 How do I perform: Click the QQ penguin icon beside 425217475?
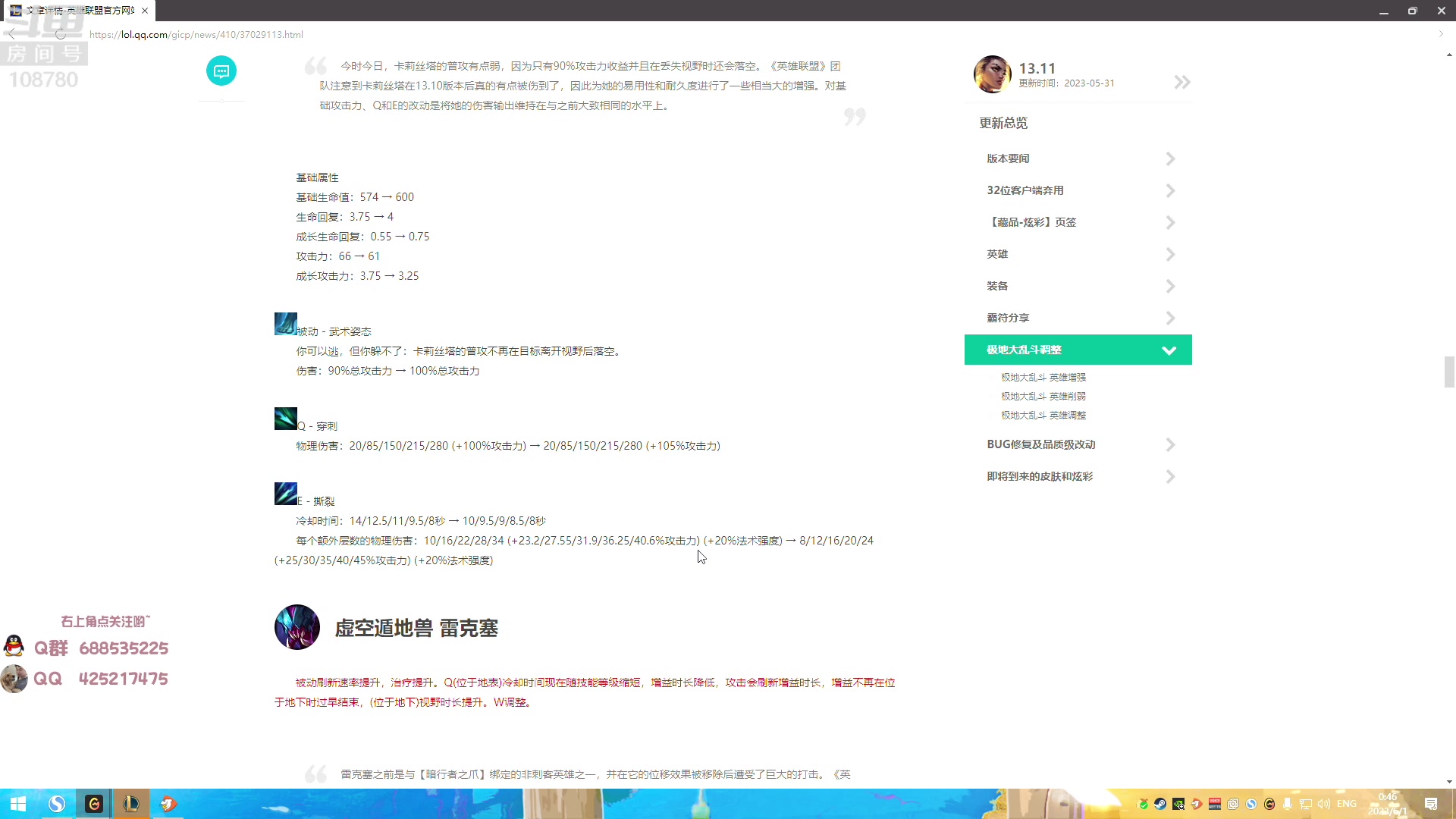(x=14, y=679)
